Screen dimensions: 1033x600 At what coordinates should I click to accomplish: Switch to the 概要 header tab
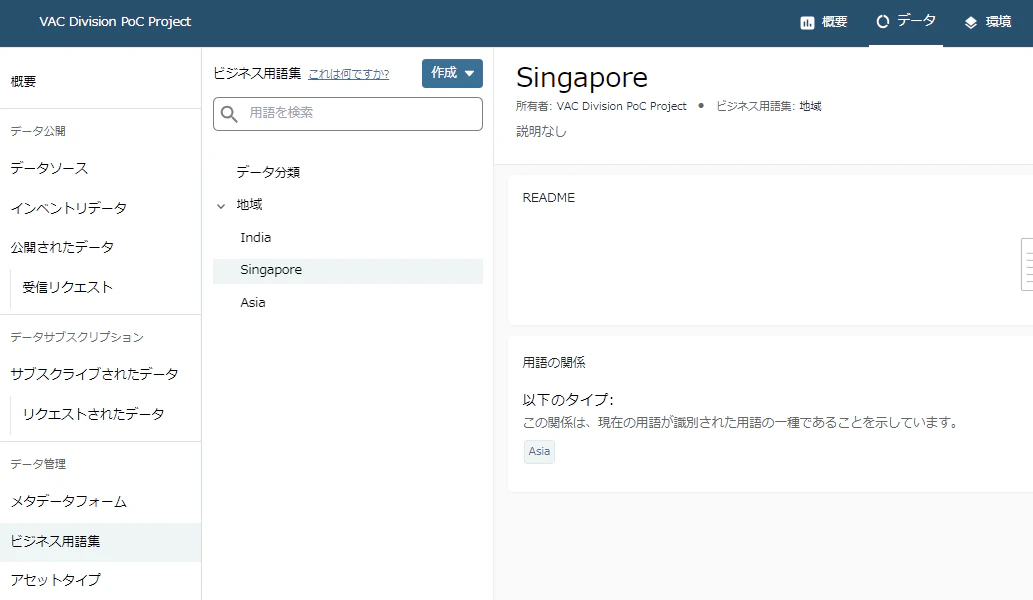[824, 22]
